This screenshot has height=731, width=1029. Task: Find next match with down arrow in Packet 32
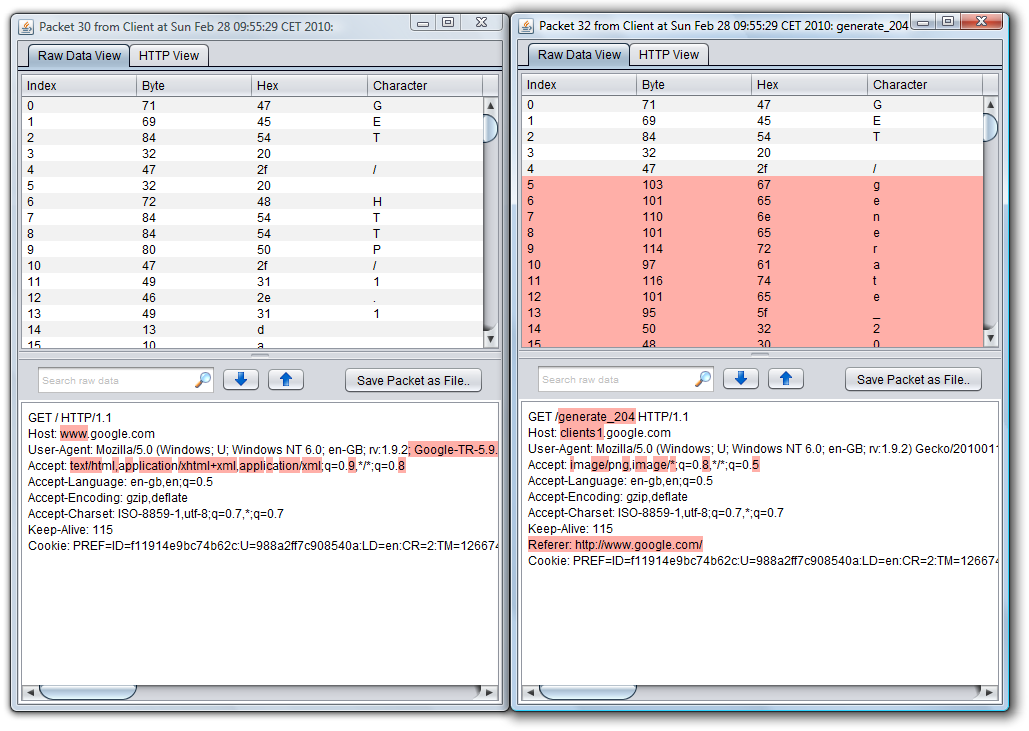point(741,379)
